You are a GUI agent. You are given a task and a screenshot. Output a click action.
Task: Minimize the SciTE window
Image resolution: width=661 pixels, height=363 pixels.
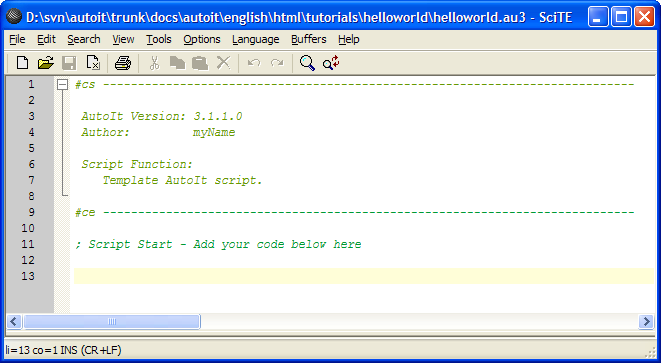pos(598,17)
